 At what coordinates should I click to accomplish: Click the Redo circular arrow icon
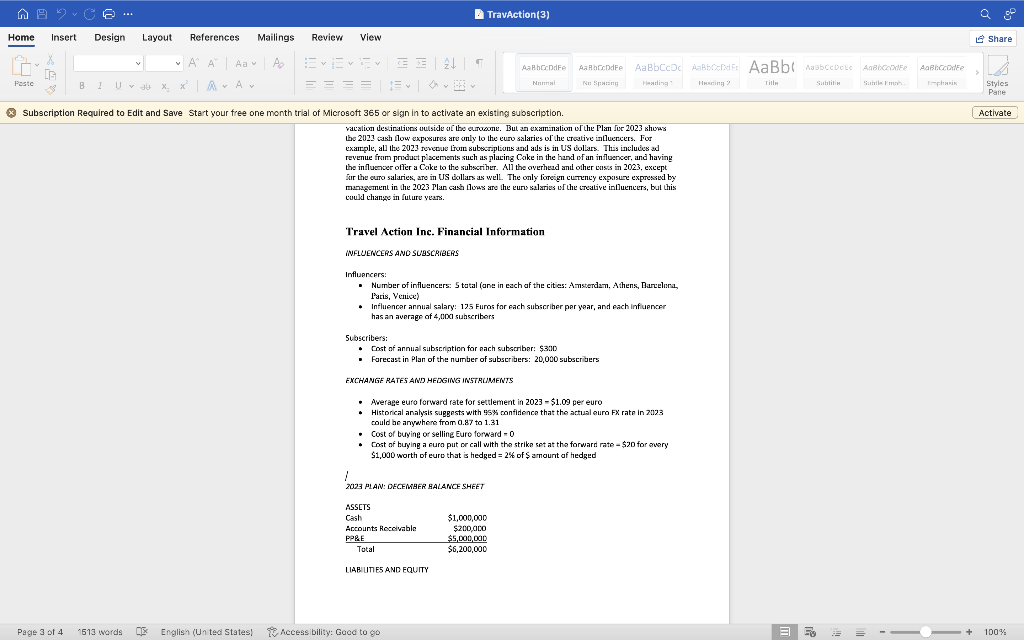click(x=89, y=14)
